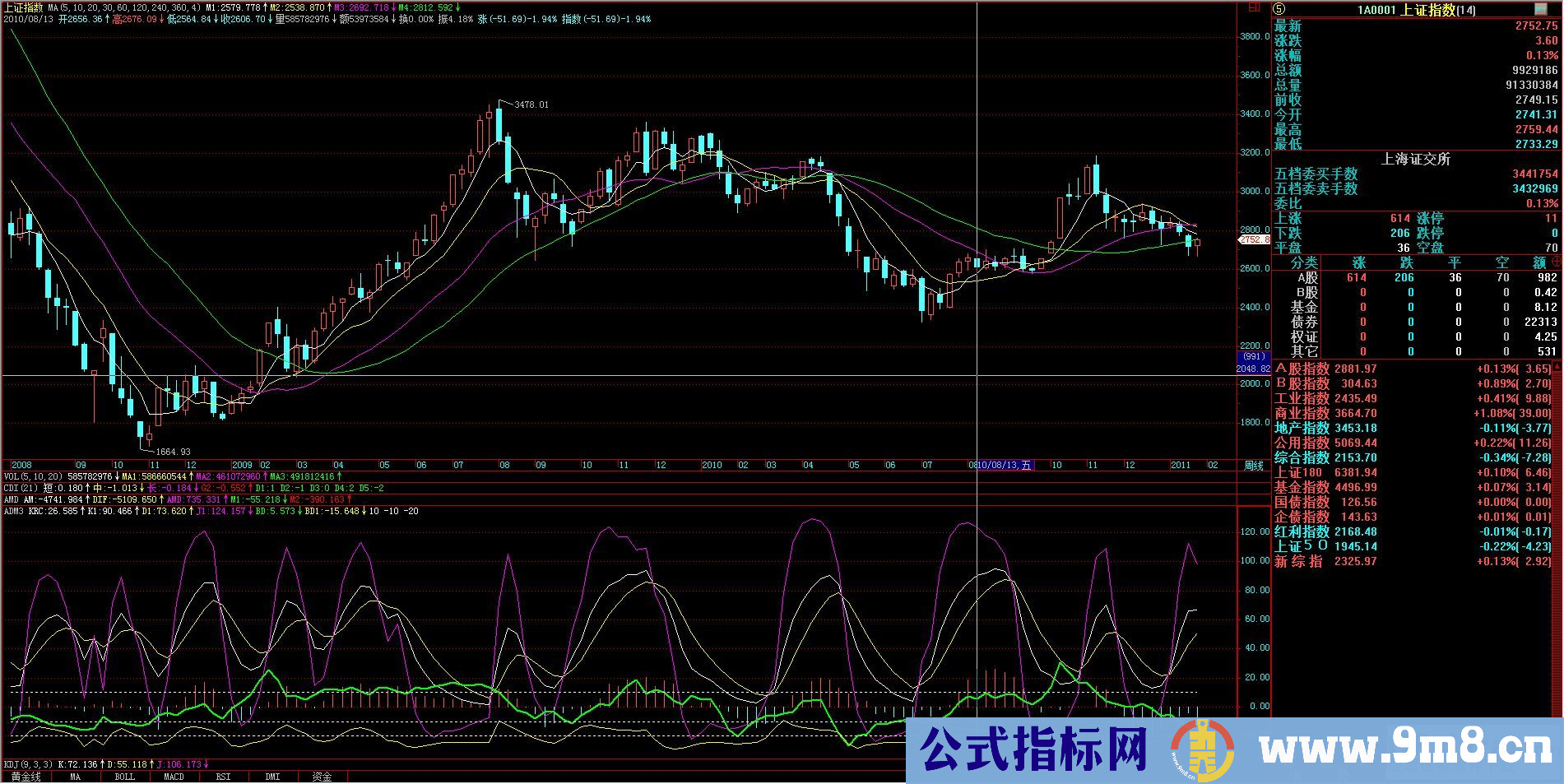This screenshot has width=1564, height=784.
Task: Click the red panel layout icon above price axis
Action: [1254, 7]
